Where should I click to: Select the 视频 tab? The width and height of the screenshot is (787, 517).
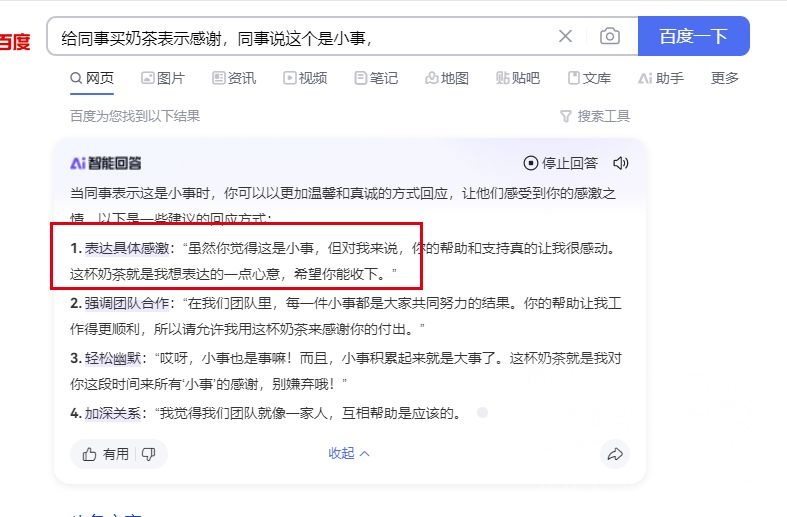point(305,78)
